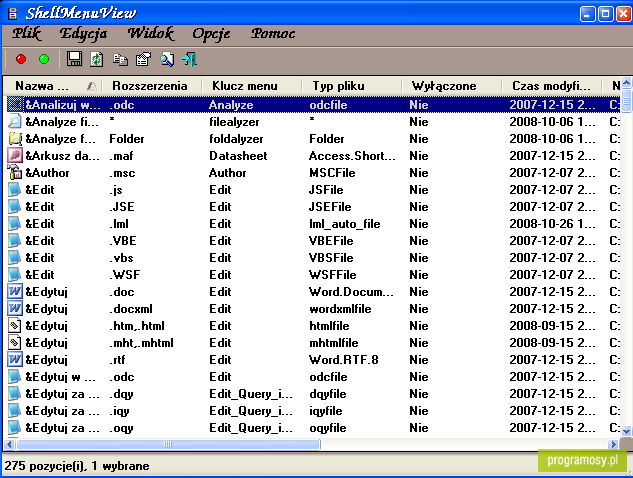Click icon of &Analyze fi... filealyzer row
The height and width of the screenshot is (478, 633).
[x=15, y=122]
